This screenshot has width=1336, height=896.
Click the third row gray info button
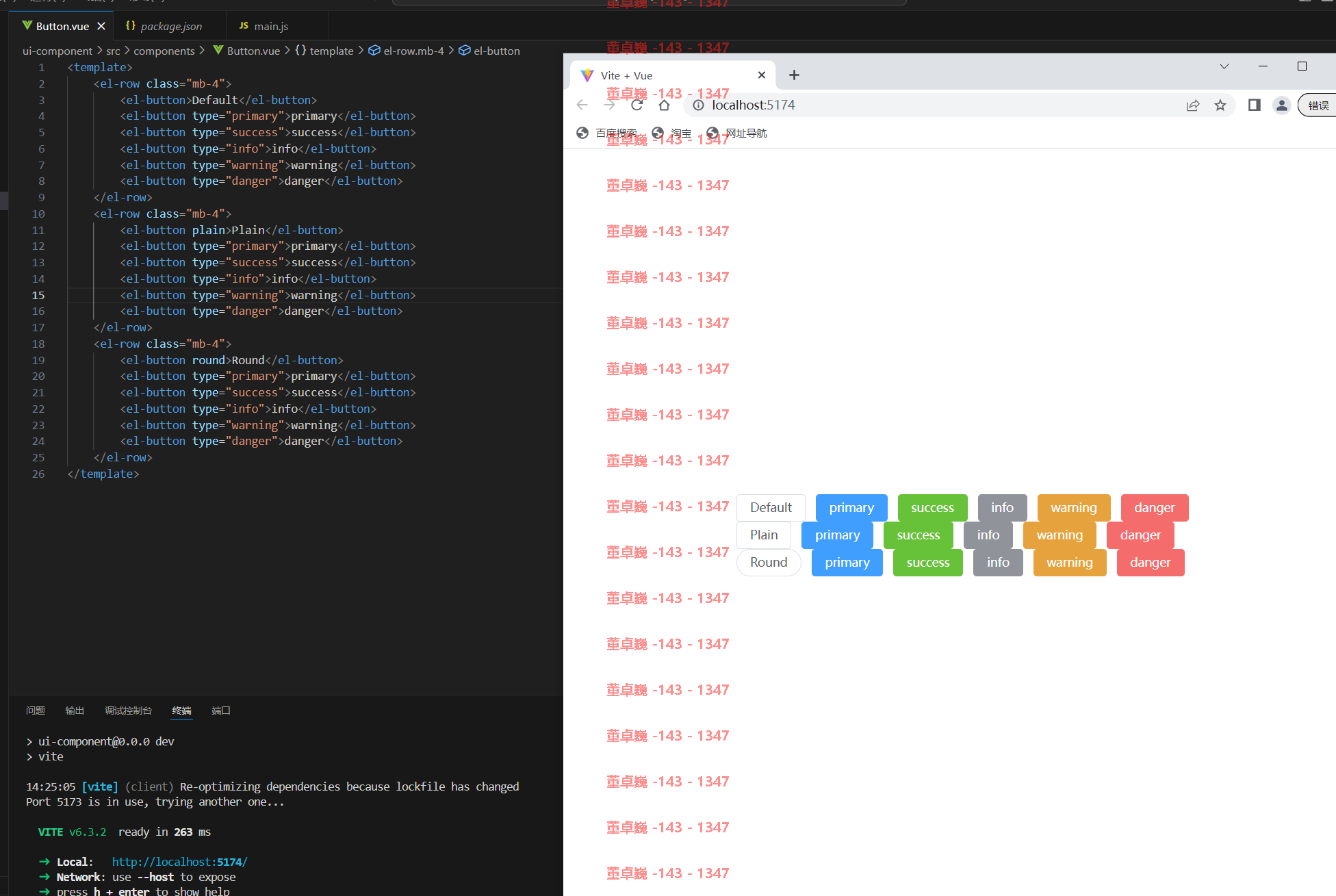coord(998,563)
